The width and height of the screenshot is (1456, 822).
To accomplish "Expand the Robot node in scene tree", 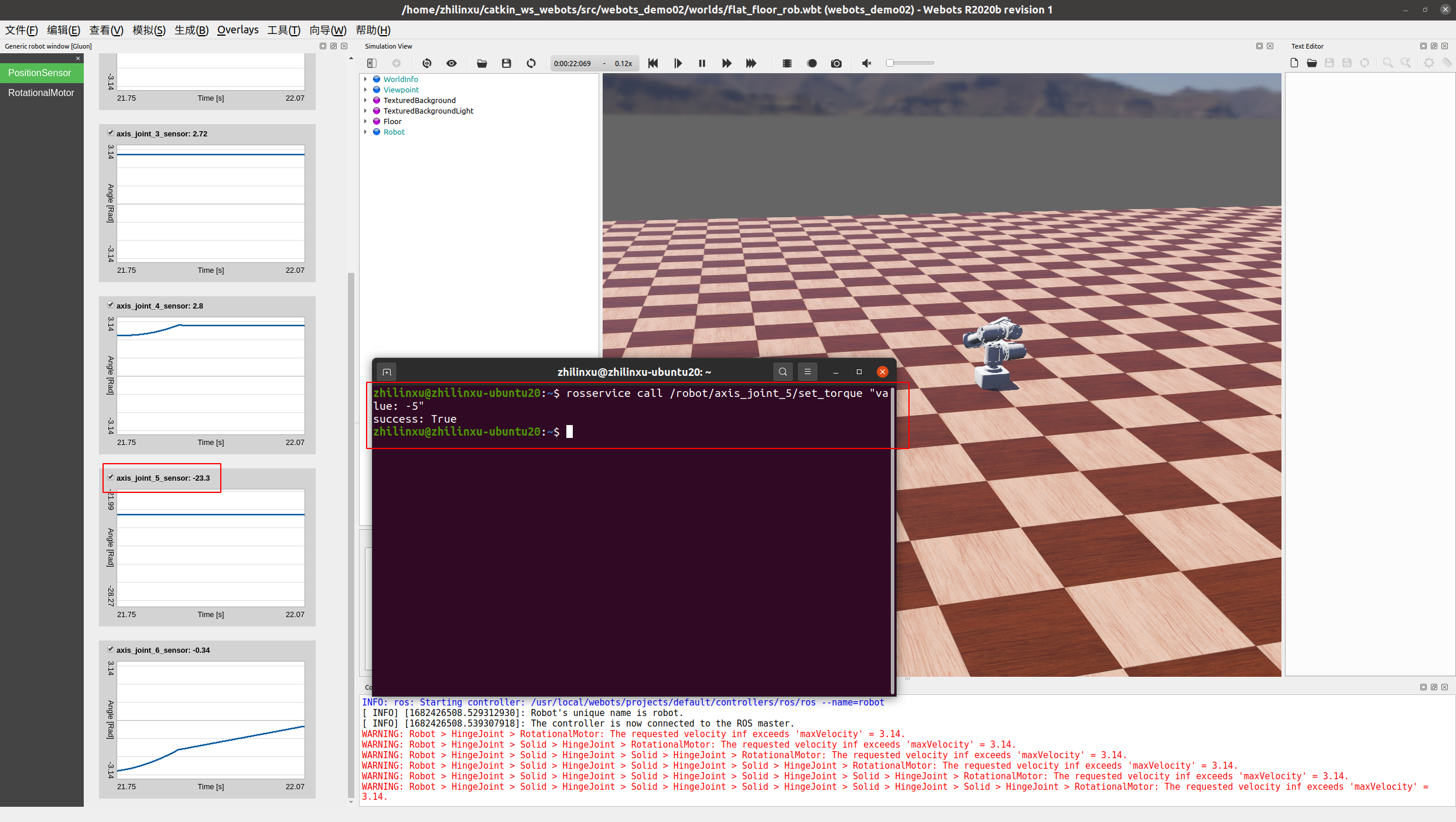I will 367,132.
